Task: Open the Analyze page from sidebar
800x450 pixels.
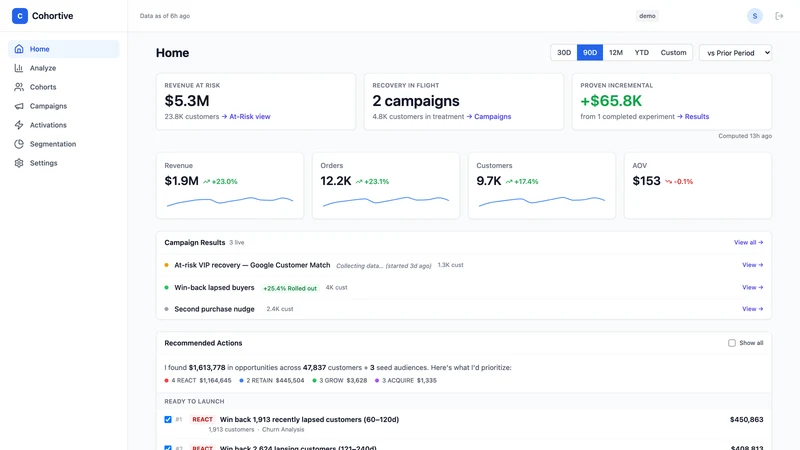Action: click(x=63, y=68)
